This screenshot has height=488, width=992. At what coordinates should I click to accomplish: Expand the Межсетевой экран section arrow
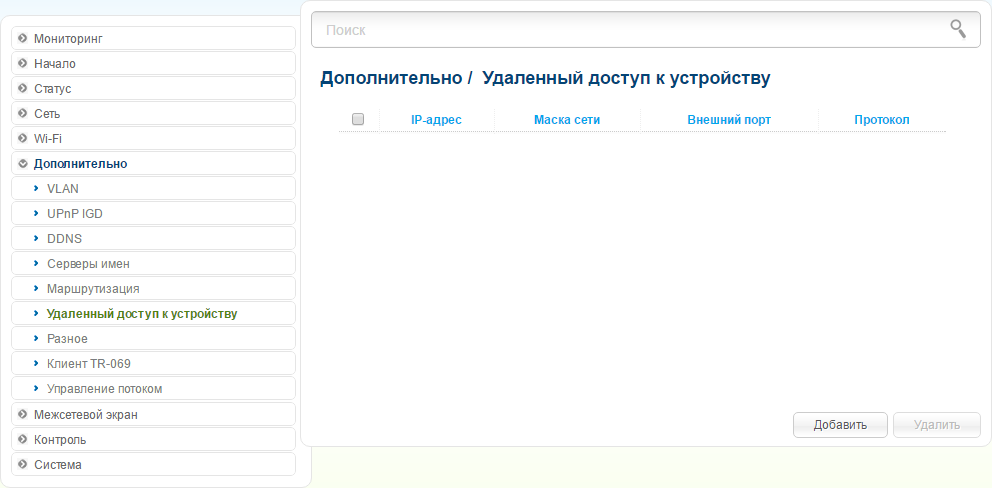[x=22, y=414]
